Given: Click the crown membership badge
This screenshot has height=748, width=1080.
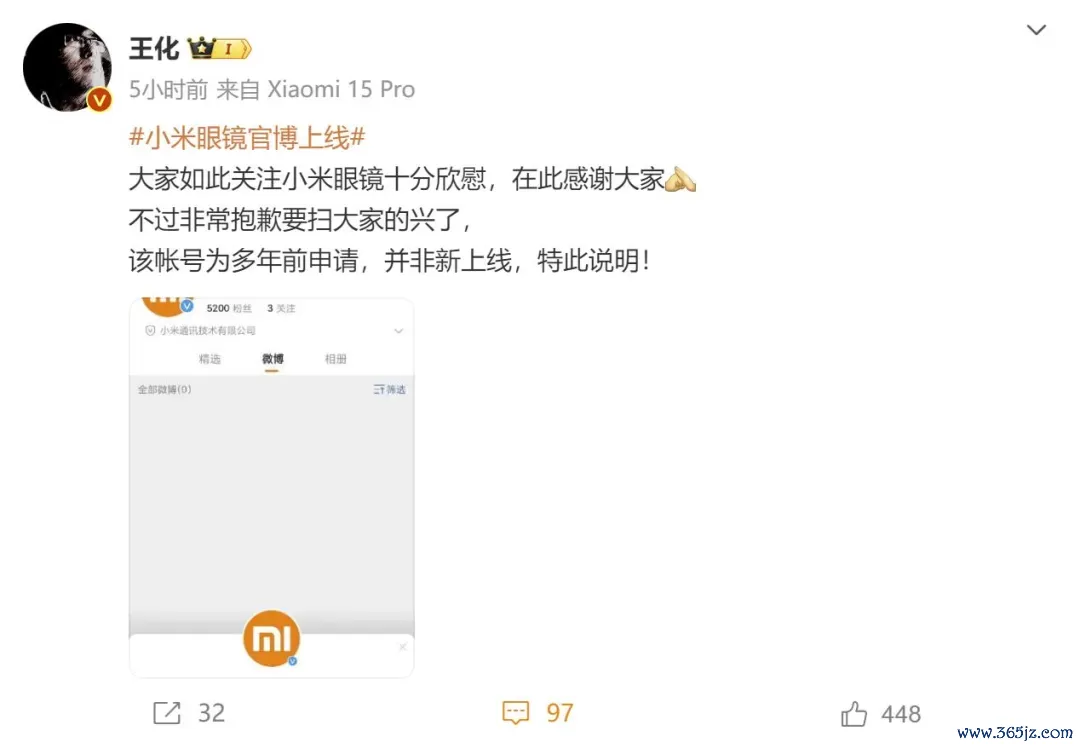Looking at the screenshot, I should tap(220, 48).
